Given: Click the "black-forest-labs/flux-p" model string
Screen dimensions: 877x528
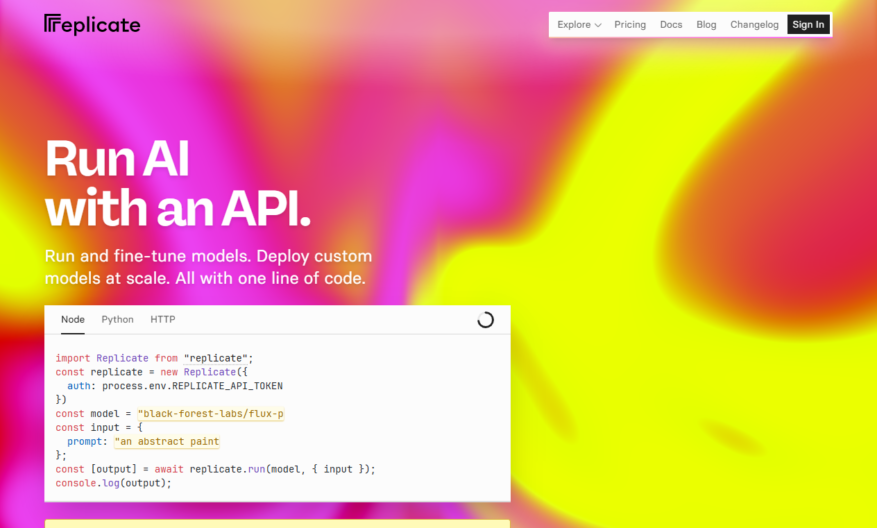Looking at the screenshot, I should tap(211, 414).
